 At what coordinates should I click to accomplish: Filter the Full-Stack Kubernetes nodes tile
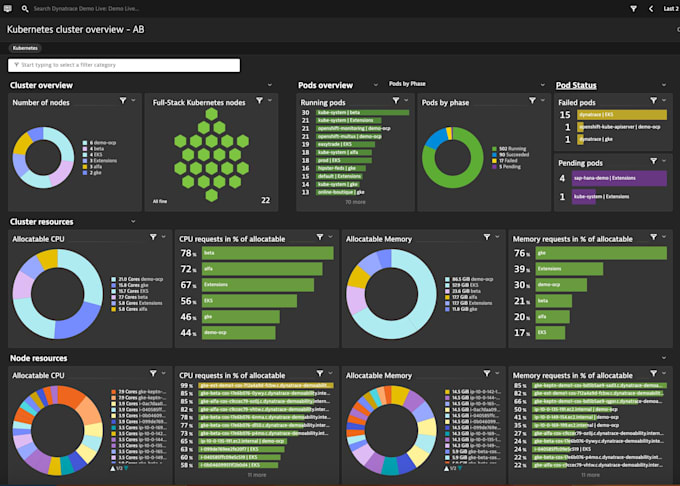pos(259,101)
